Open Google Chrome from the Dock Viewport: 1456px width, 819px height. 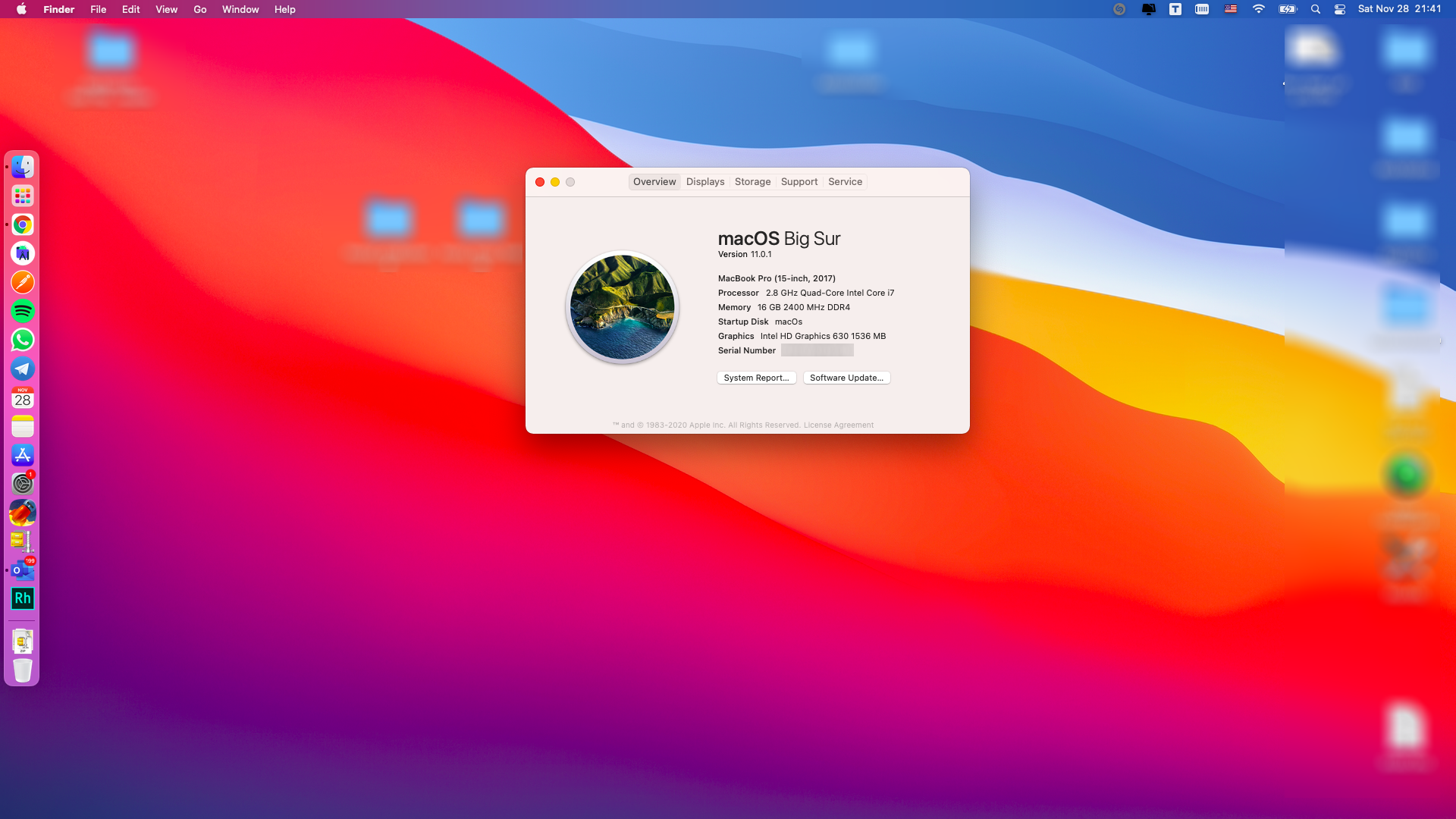click(x=23, y=224)
